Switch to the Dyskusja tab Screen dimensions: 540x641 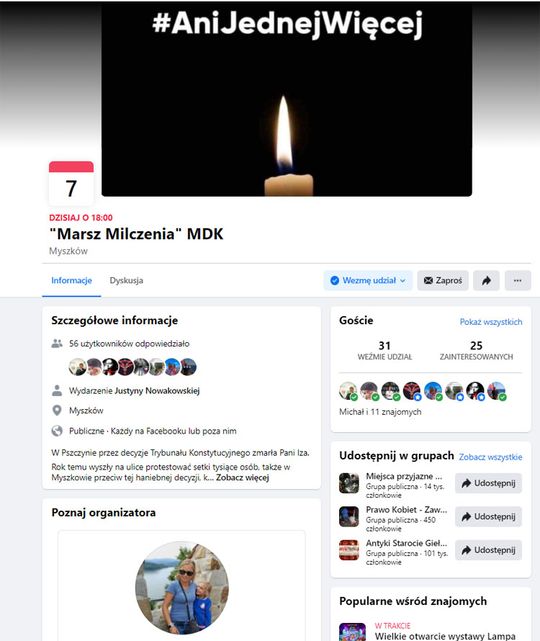126,280
